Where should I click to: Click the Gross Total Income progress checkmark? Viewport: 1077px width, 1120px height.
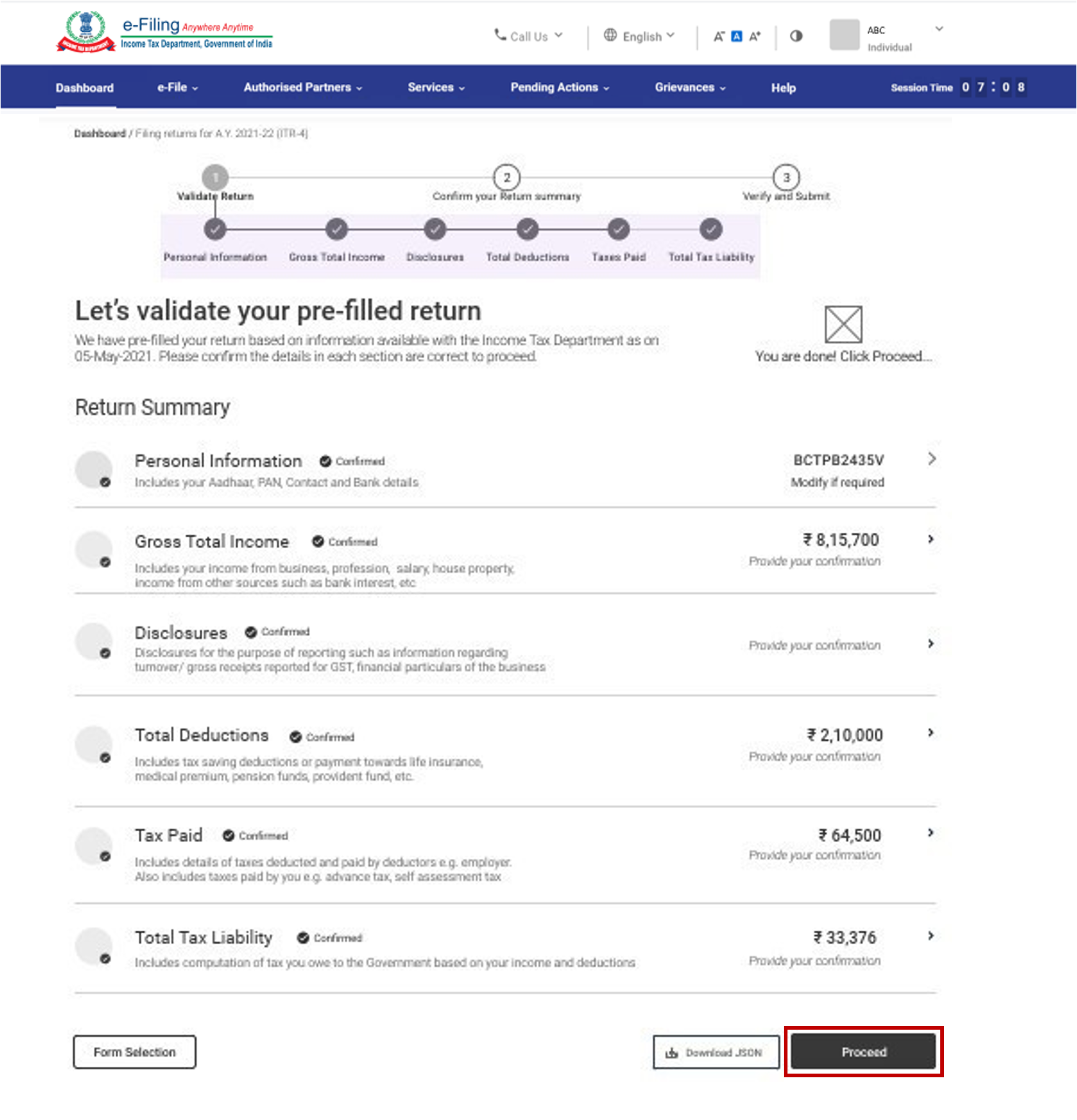pos(337,230)
